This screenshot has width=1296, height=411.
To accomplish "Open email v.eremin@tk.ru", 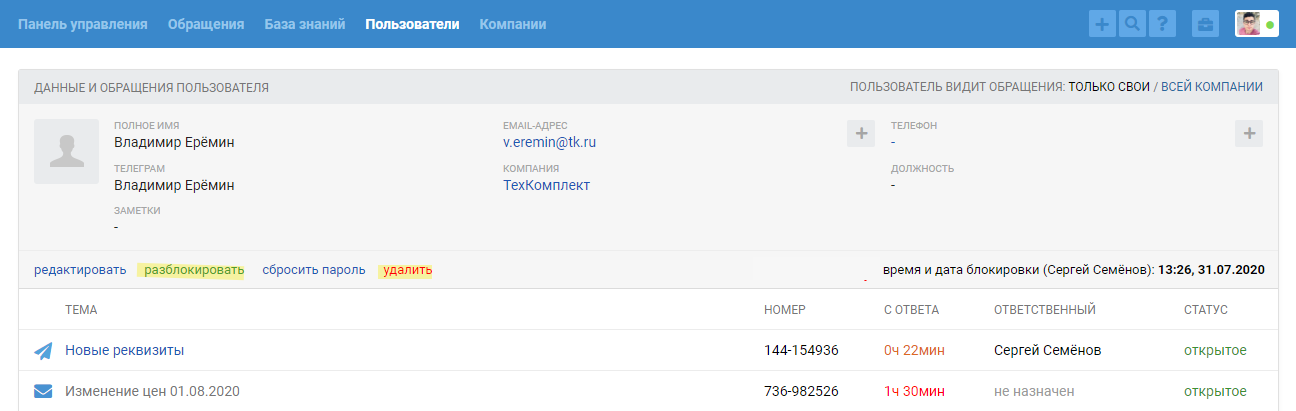I will pos(550,142).
